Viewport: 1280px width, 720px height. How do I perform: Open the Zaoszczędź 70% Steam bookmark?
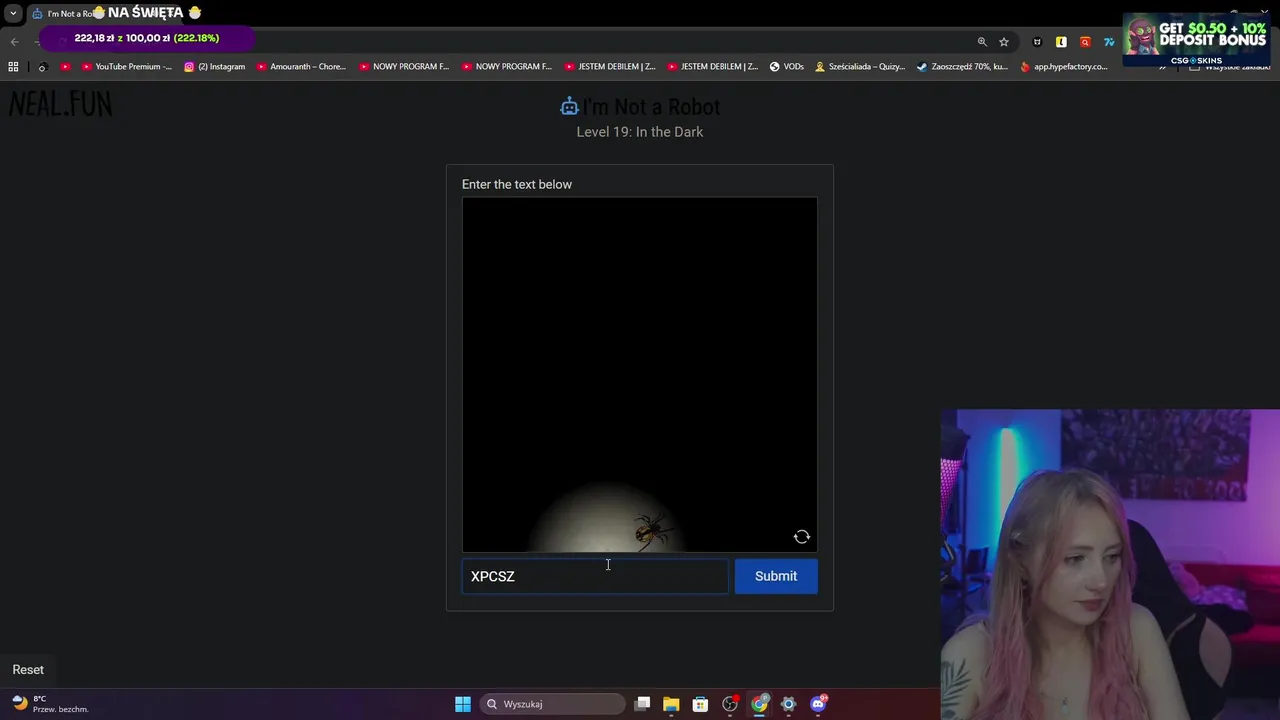tap(962, 67)
